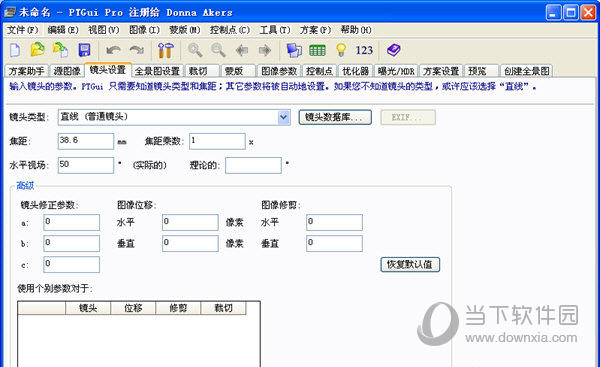600x367 pixels.
Task: Click the Redo arrow icon
Action: tap(137, 50)
